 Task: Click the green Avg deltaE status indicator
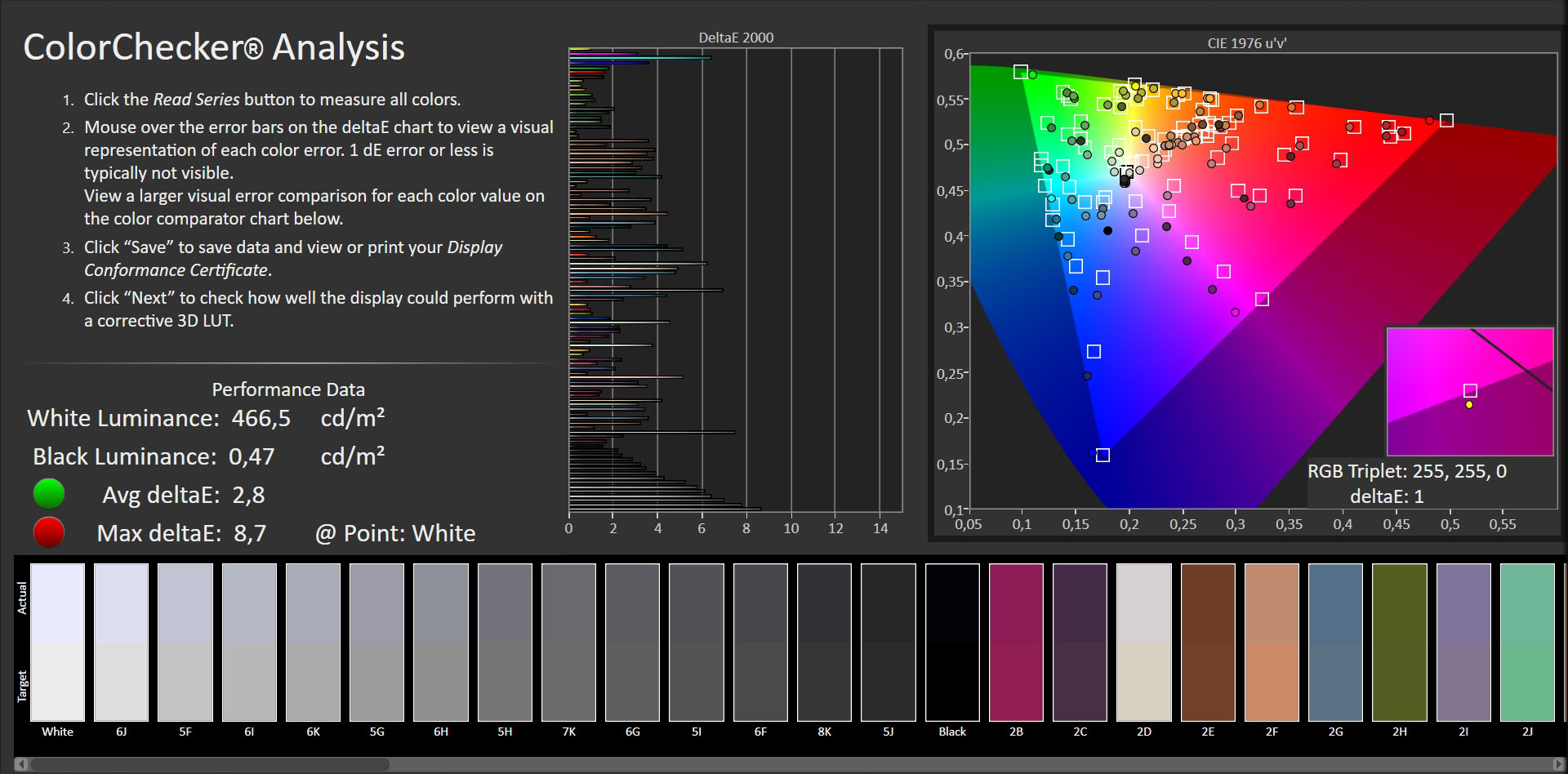pyautogui.click(x=49, y=494)
